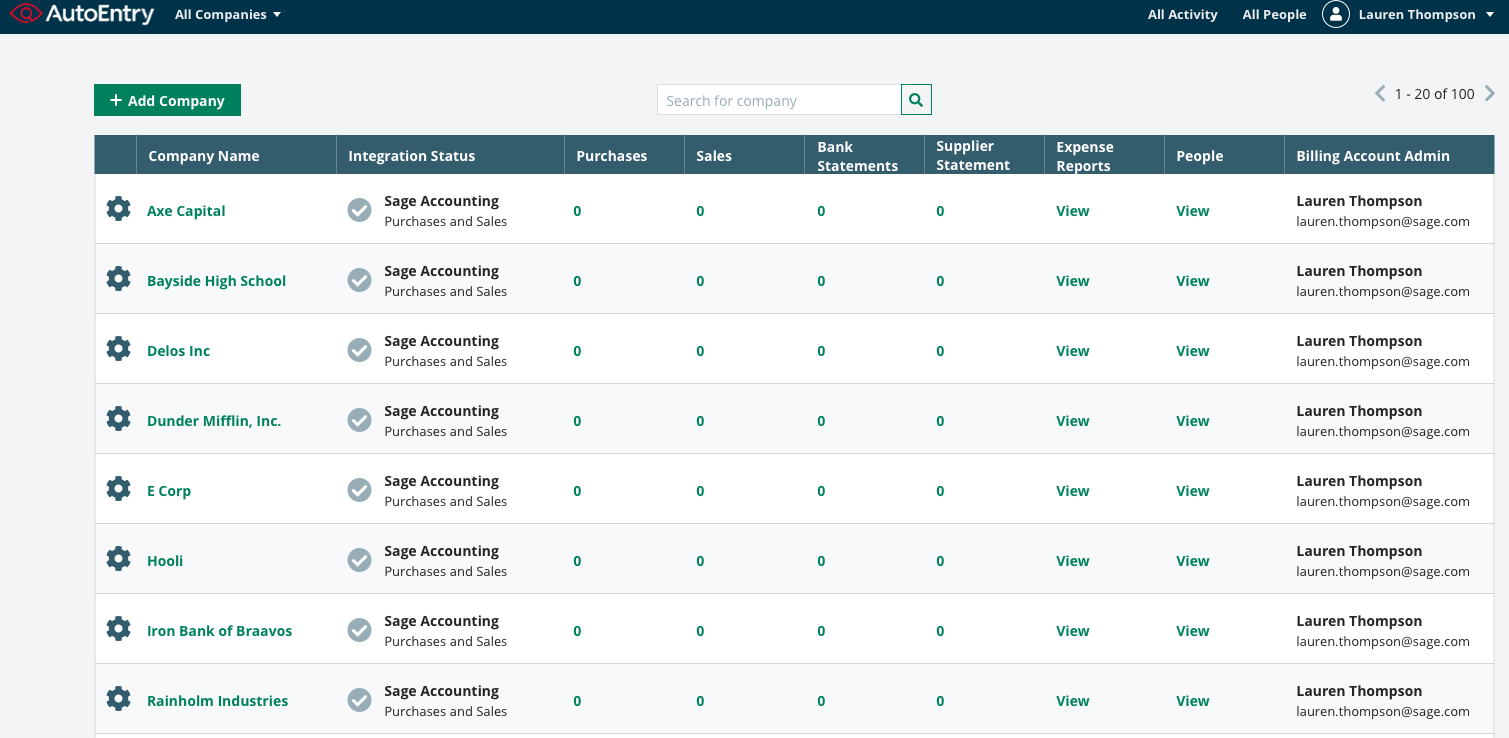Screen dimensions: 1509x738
Task: Click the search magnifier button
Action: (x=916, y=100)
